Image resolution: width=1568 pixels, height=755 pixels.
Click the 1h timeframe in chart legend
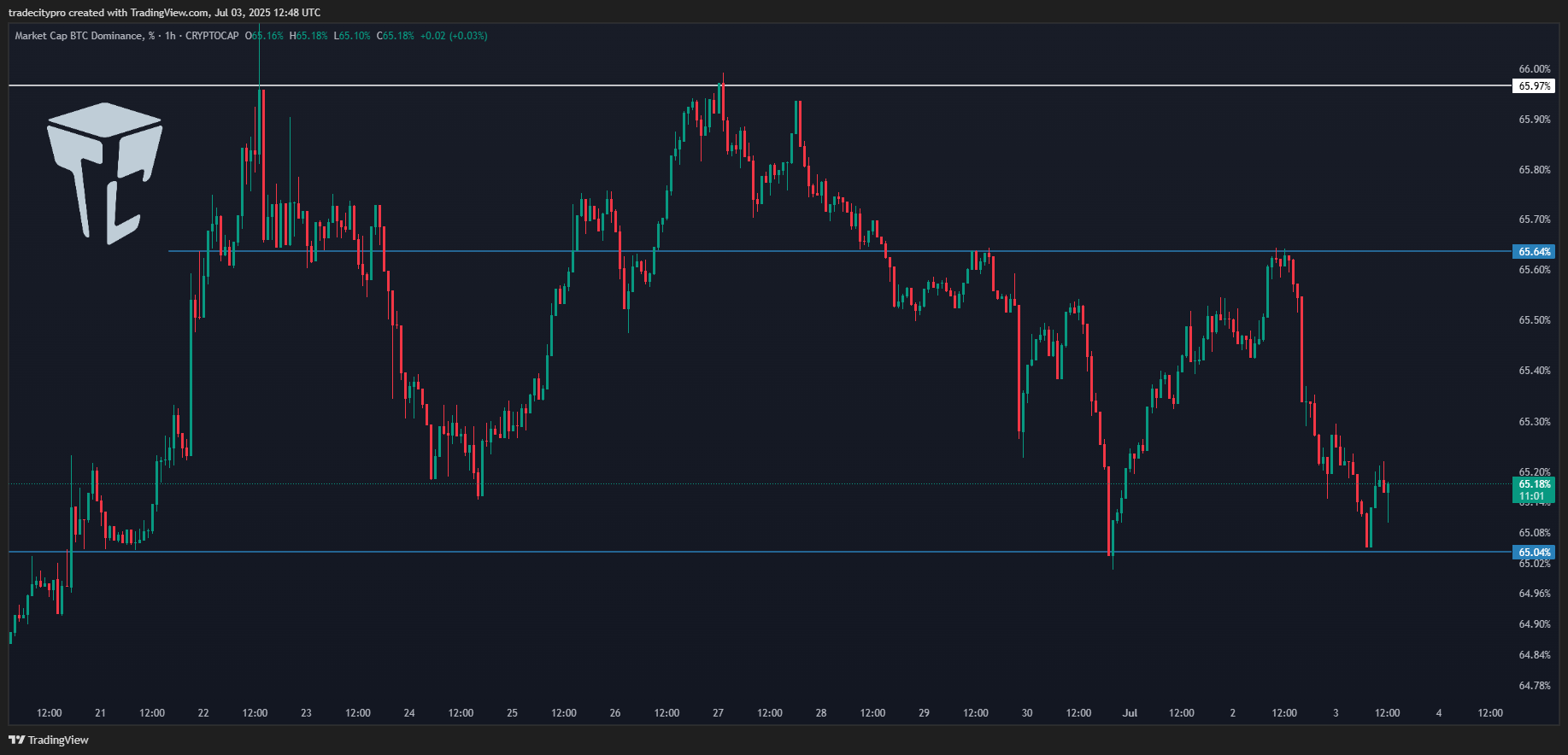(x=170, y=36)
